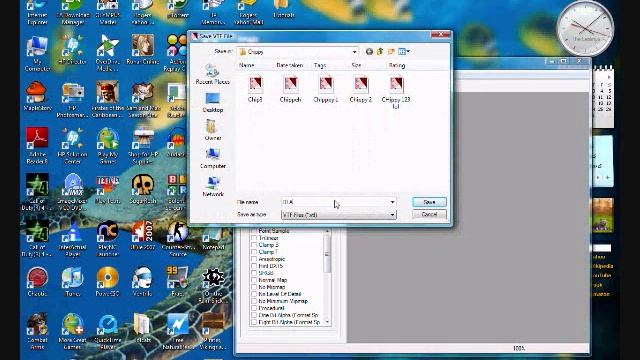
Task: Select the OverDrive Media desktop icon
Action: 107,53
